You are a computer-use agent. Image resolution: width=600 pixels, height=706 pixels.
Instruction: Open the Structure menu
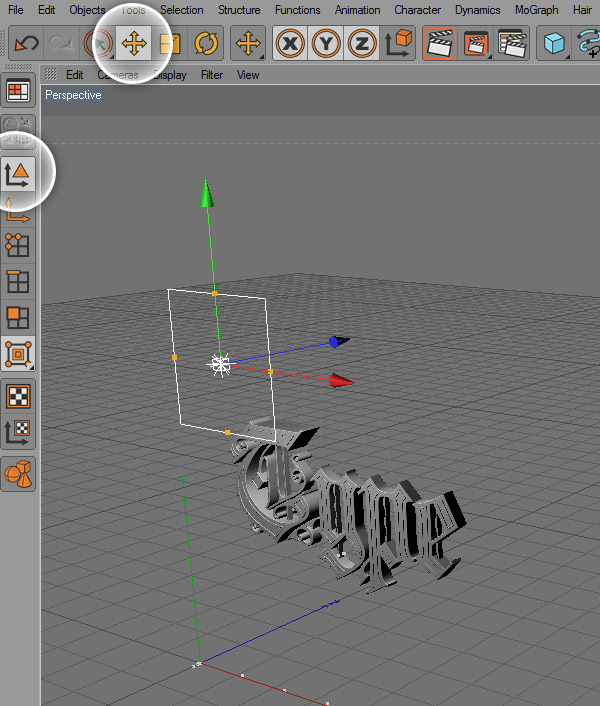[x=239, y=10]
